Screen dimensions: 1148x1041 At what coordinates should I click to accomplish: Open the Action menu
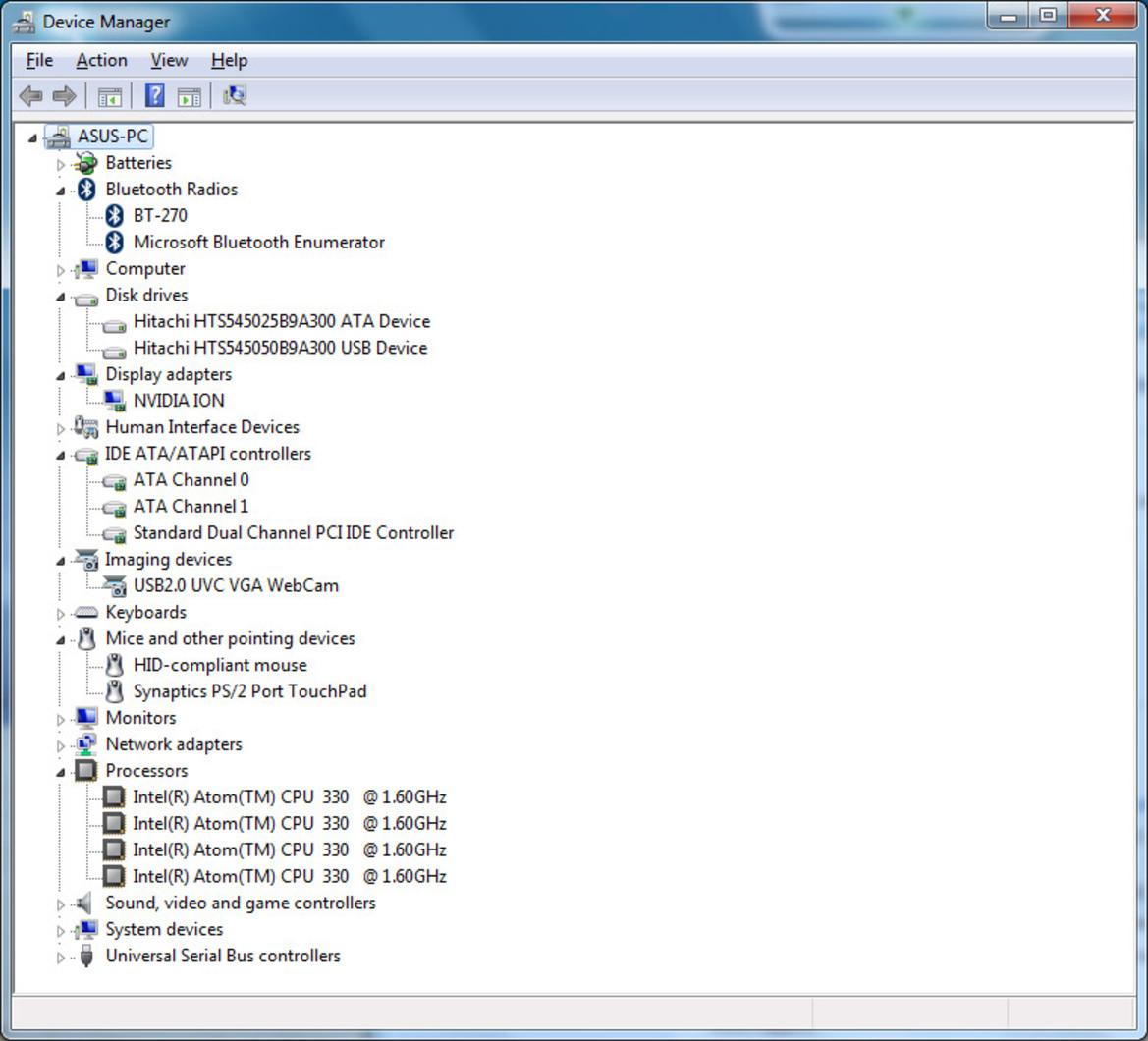tap(102, 60)
